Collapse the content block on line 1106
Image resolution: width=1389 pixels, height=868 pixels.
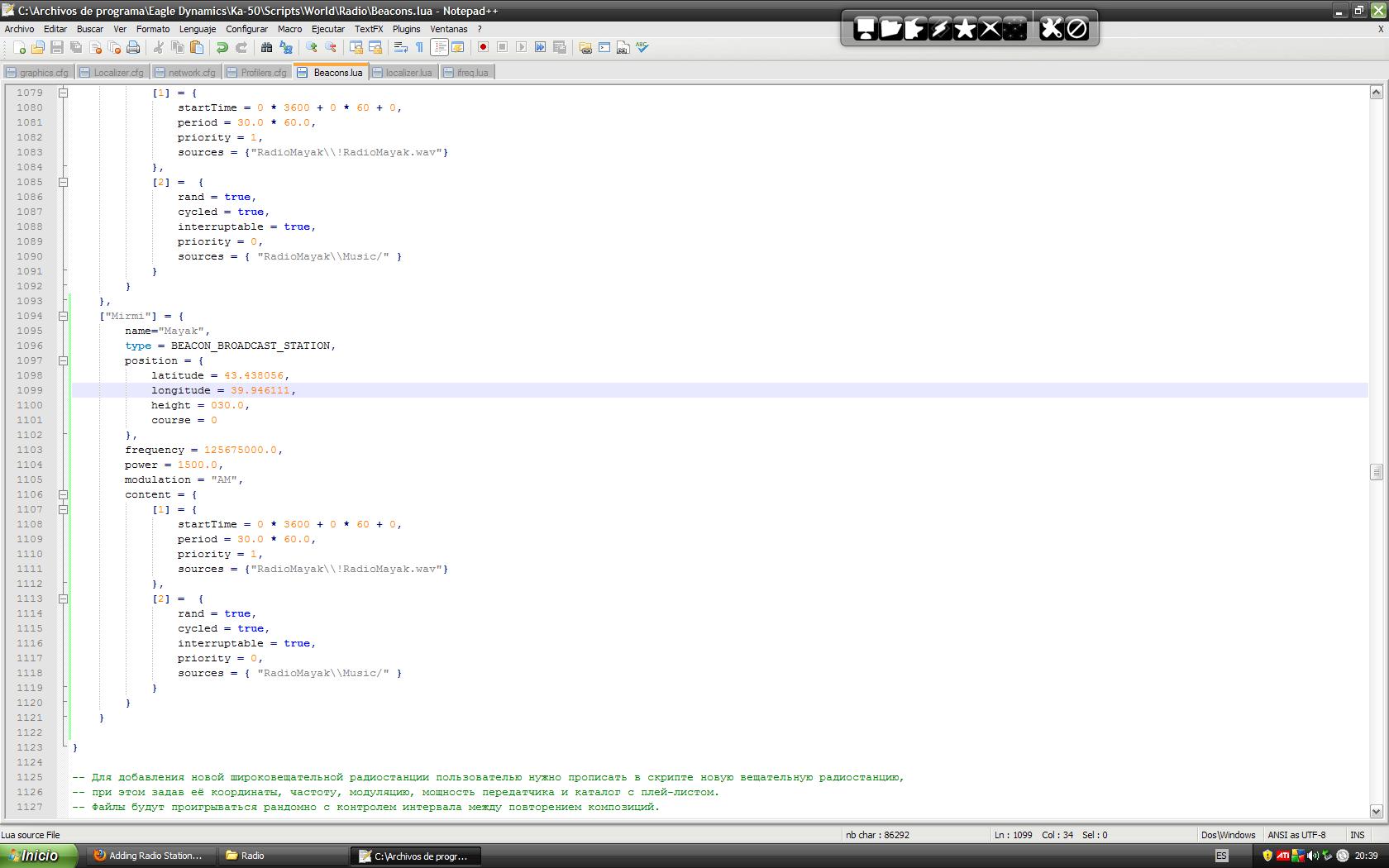point(63,494)
